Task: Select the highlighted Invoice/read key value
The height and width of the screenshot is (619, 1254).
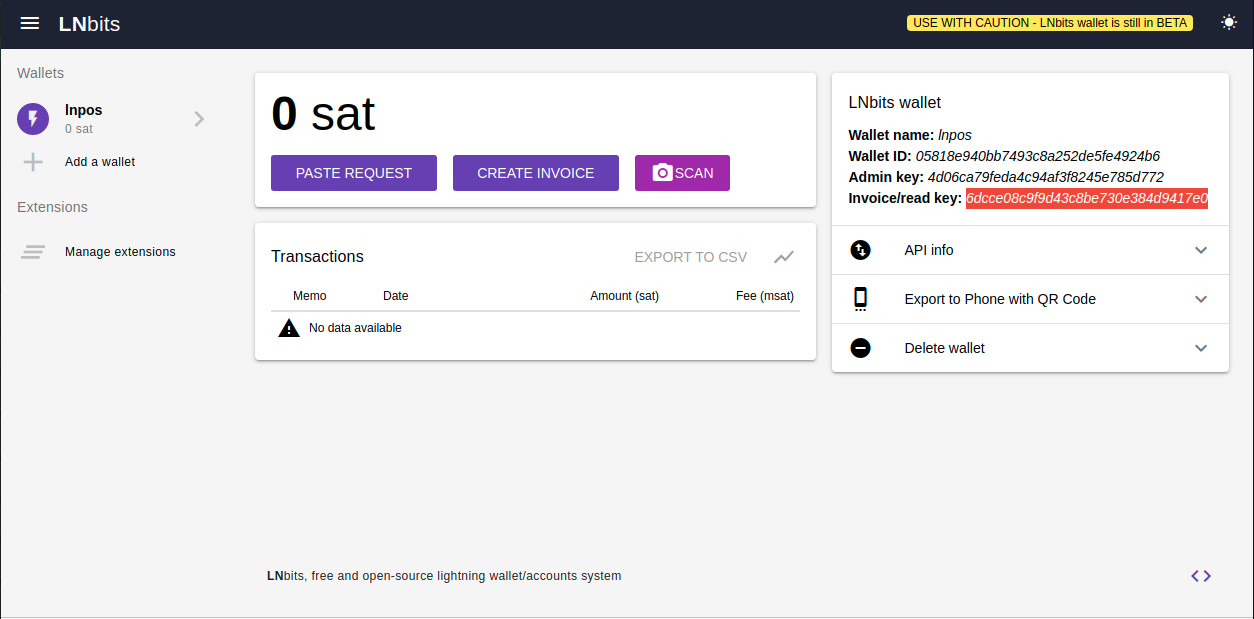Action: click(1087, 198)
